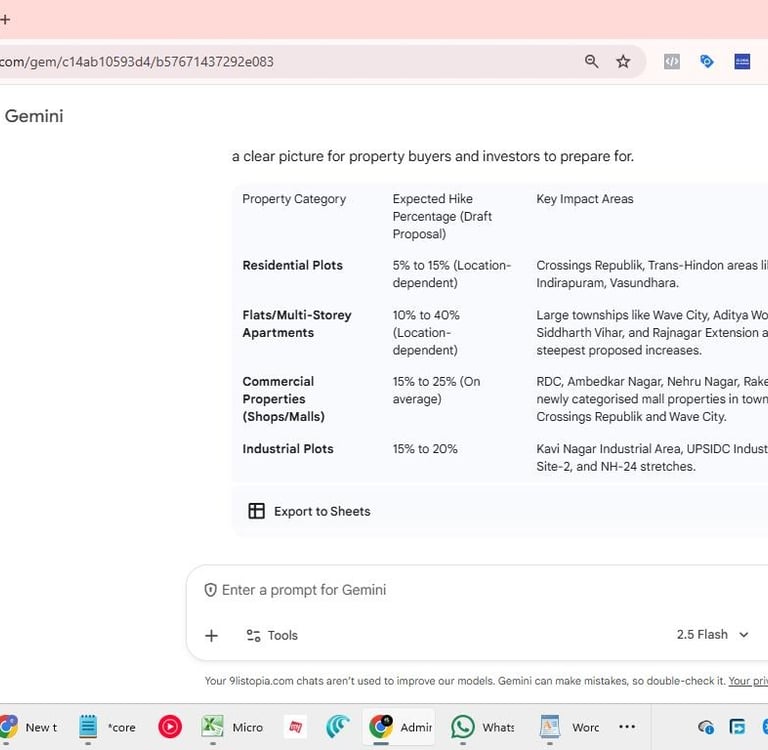
Task: Click the Property Category column header
Action: point(294,199)
